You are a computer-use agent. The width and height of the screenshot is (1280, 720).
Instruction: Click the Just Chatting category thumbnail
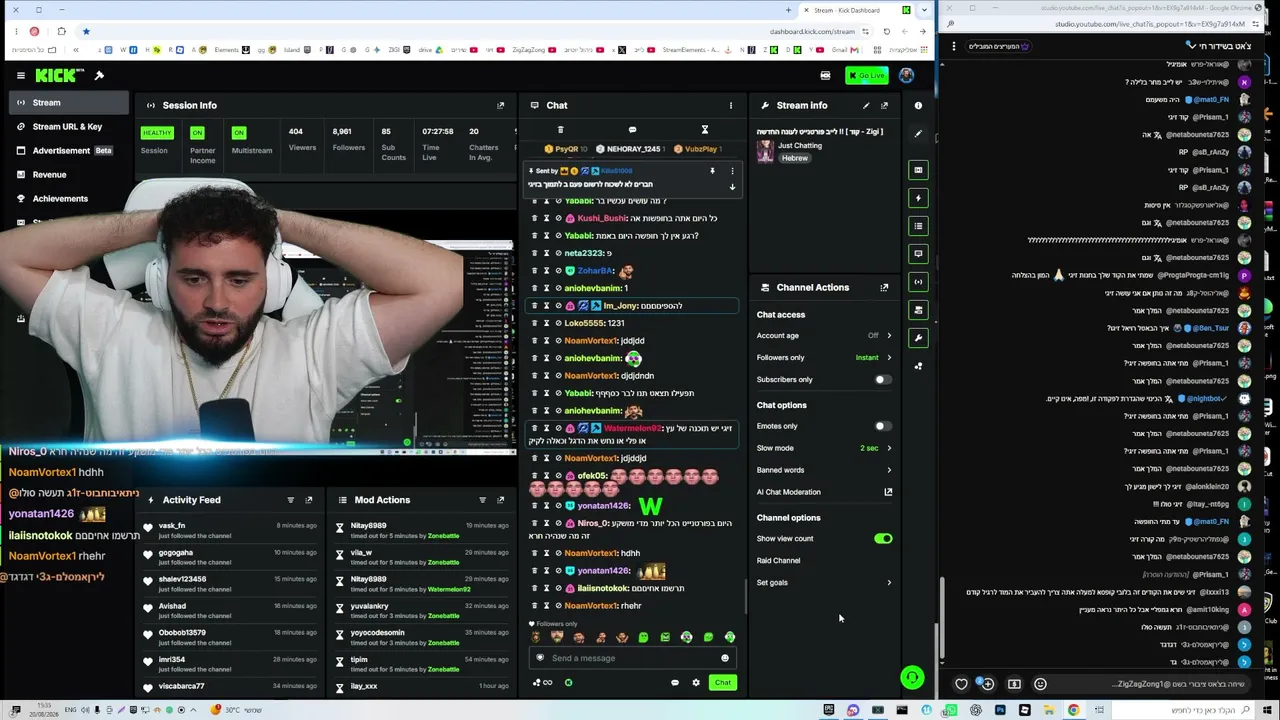[x=765, y=150]
